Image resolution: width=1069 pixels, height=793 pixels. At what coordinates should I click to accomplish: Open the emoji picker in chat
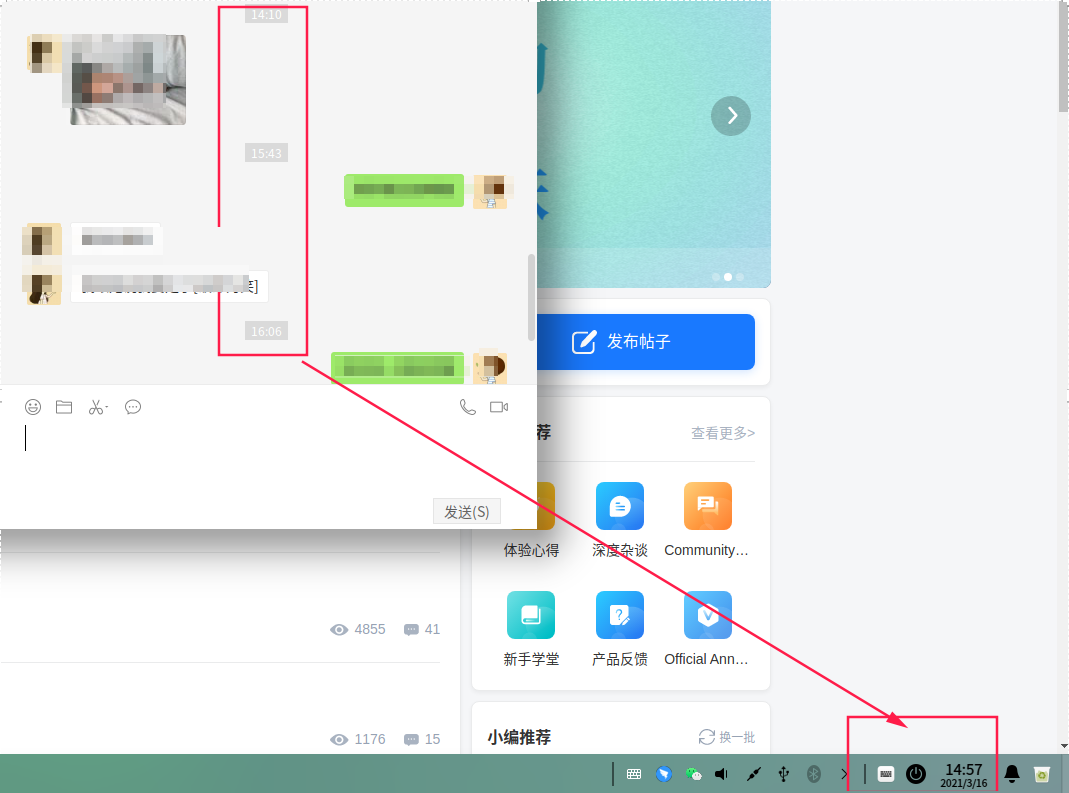pos(33,407)
